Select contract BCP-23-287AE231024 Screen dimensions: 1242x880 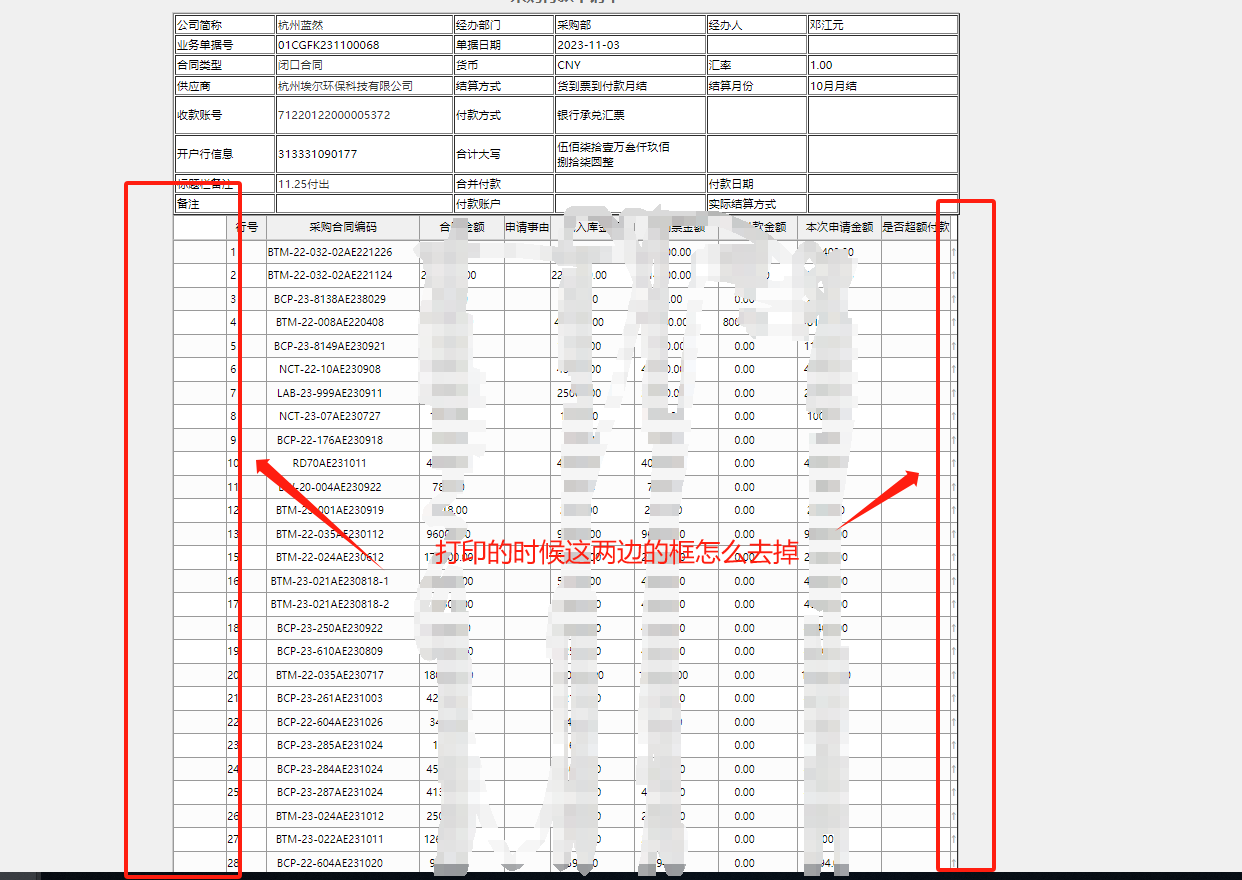[x=330, y=792]
